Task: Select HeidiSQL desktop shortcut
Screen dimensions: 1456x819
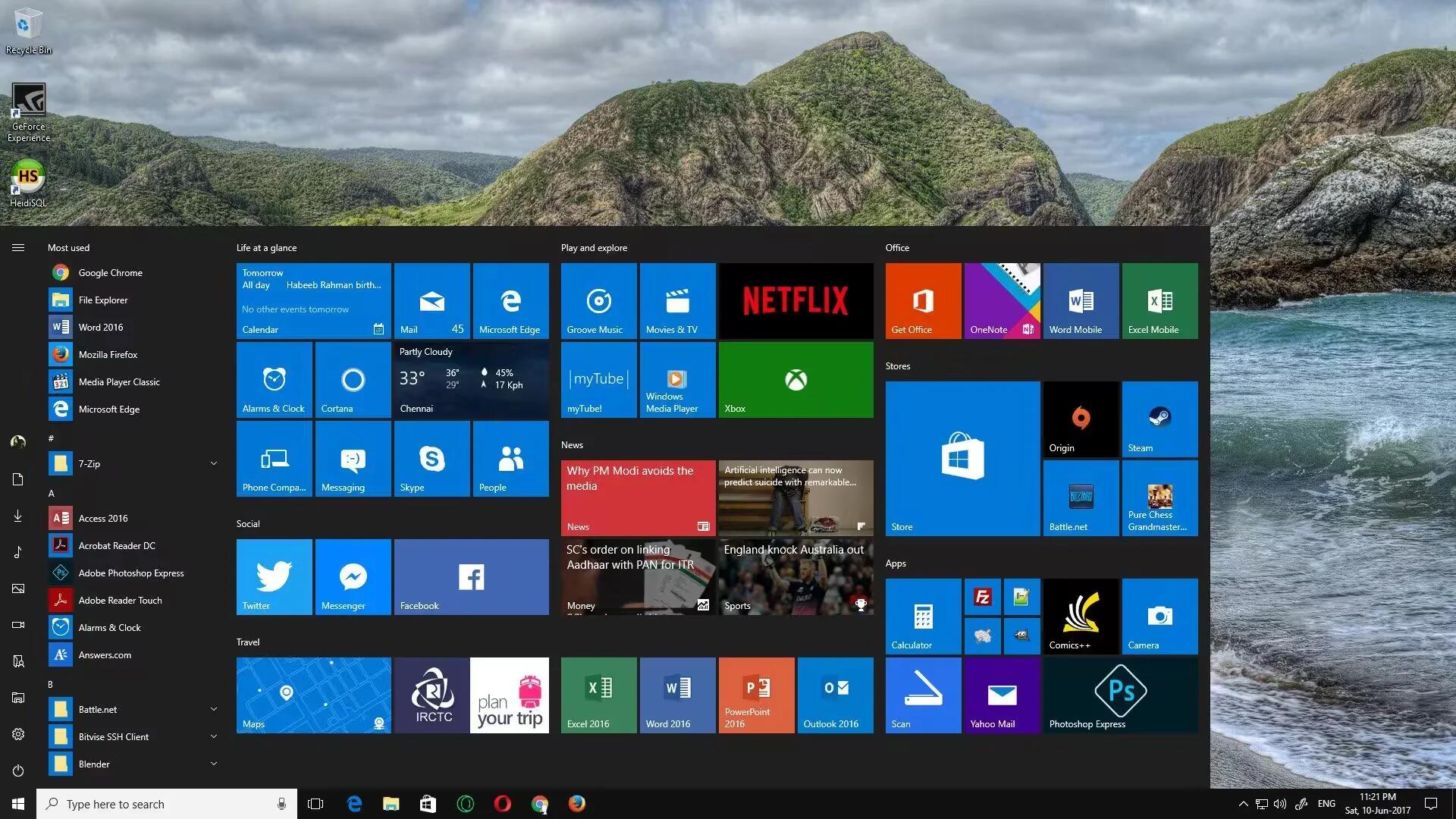Action: point(28,184)
